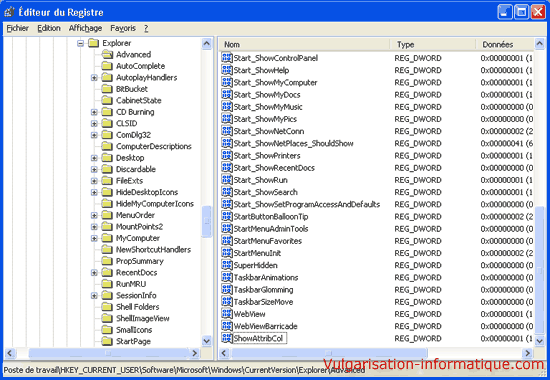
Task: Click the folder icon of BitBucket
Action: click(107, 89)
